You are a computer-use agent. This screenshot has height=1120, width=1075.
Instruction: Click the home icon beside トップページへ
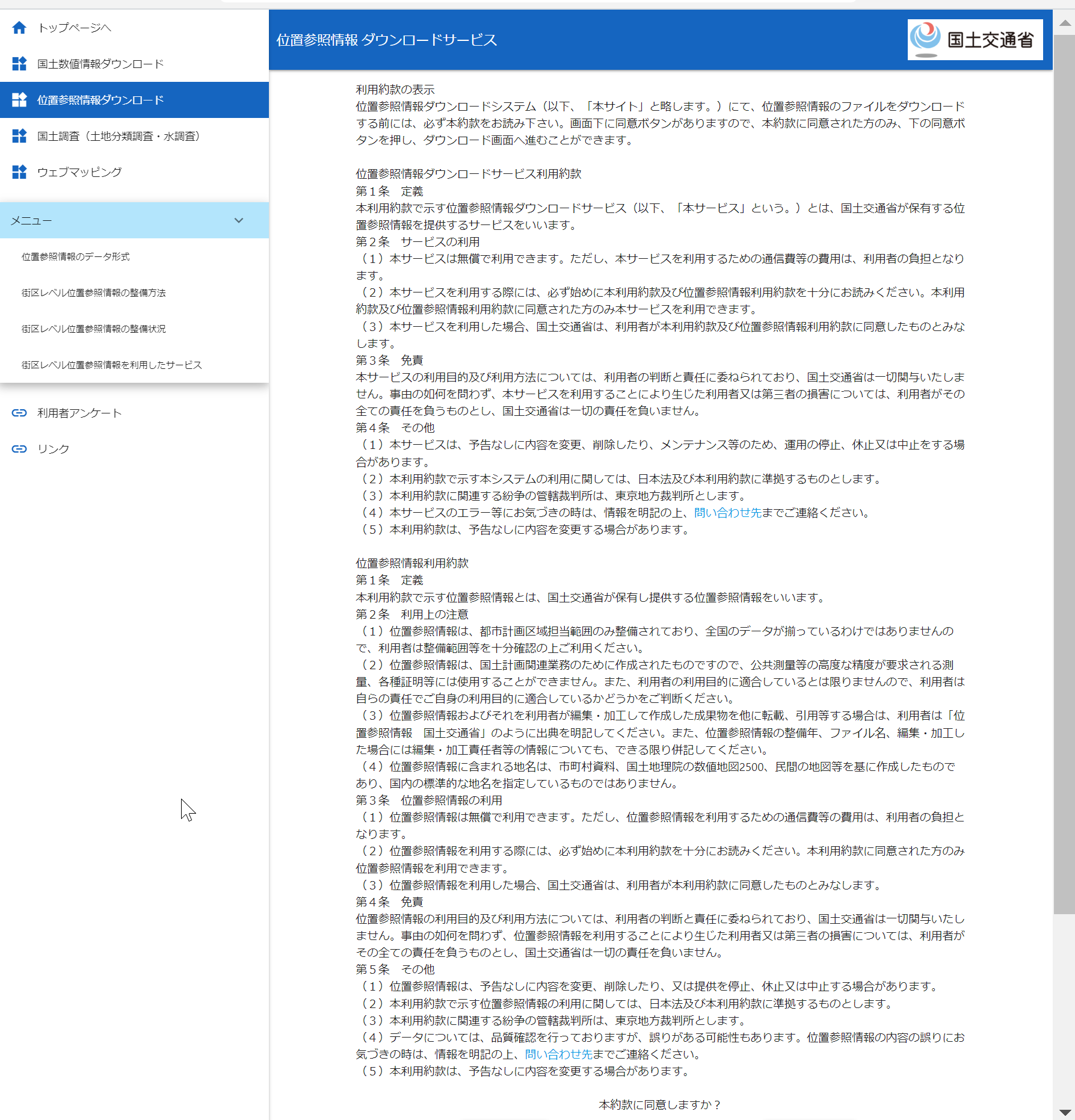(x=19, y=28)
